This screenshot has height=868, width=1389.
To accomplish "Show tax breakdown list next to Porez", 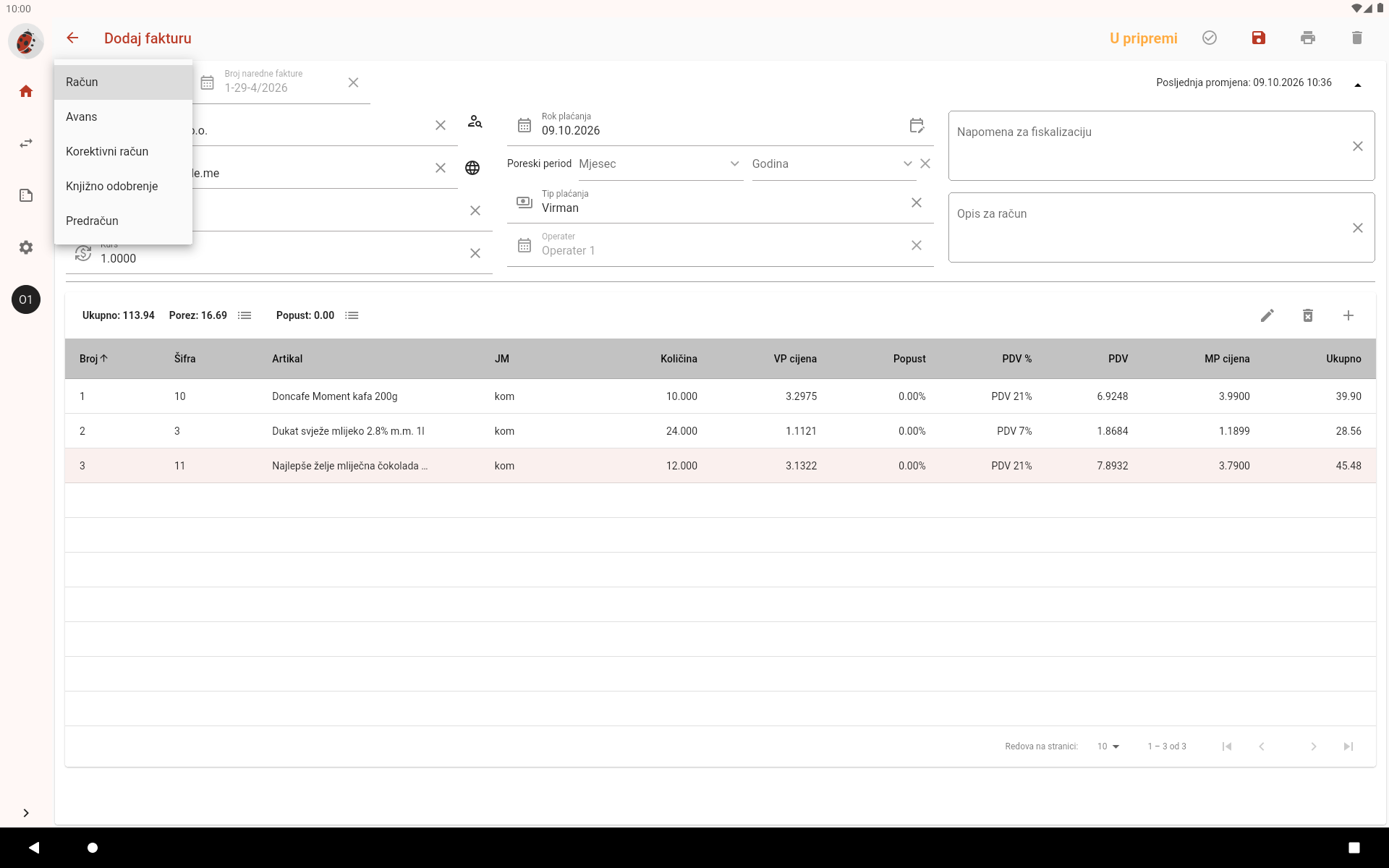I will (245, 315).
